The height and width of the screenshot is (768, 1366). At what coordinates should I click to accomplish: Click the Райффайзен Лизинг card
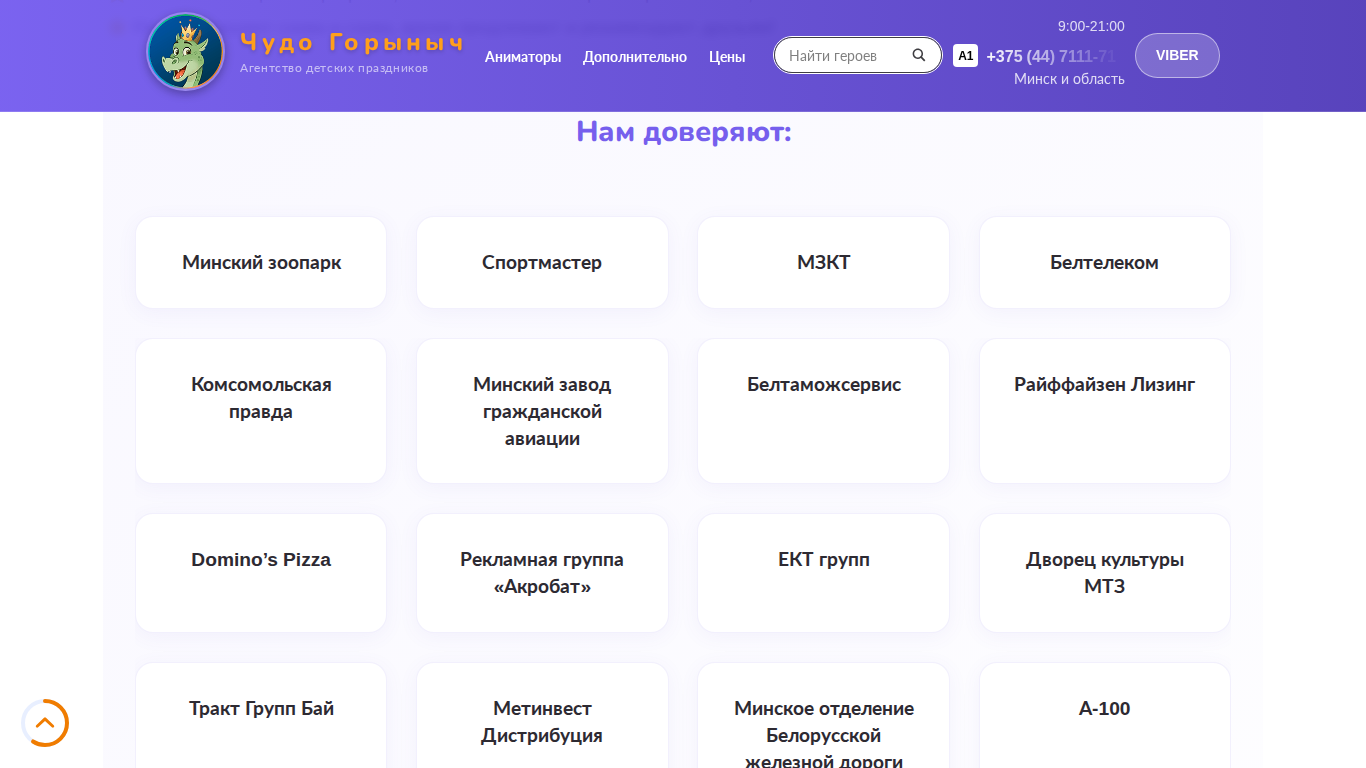click(x=1105, y=411)
